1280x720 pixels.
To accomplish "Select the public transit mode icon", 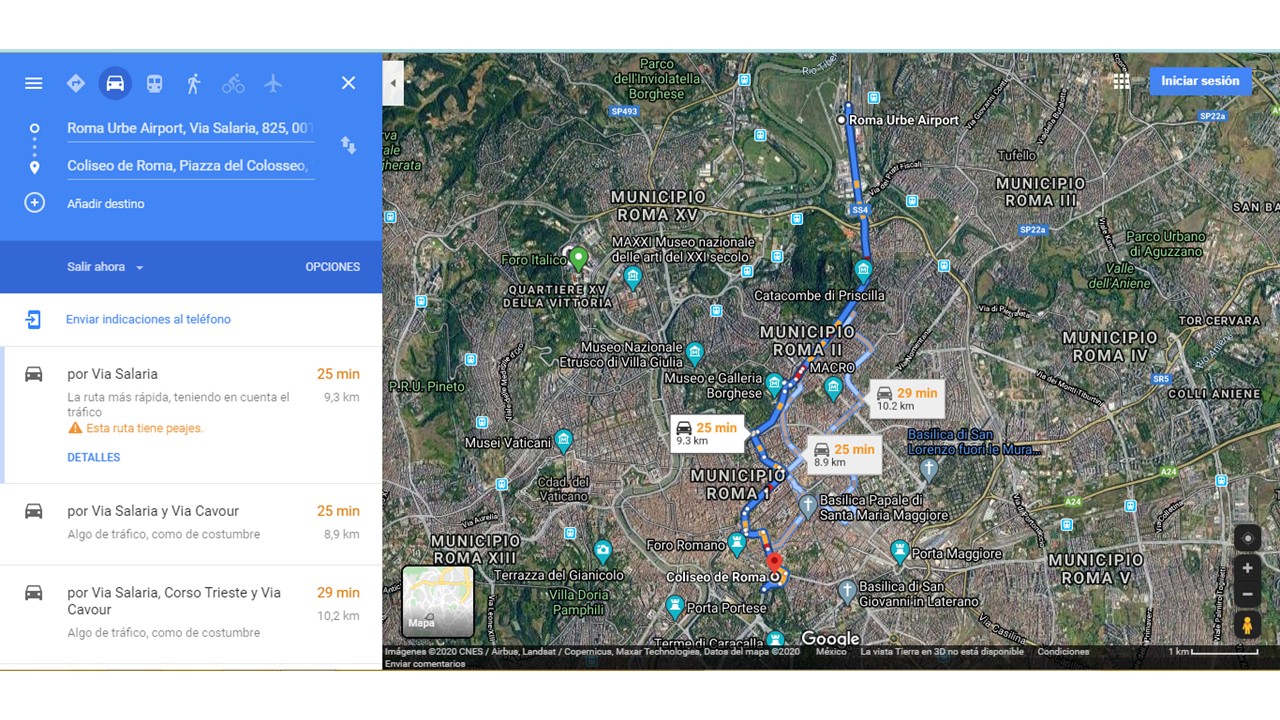I will (154, 84).
